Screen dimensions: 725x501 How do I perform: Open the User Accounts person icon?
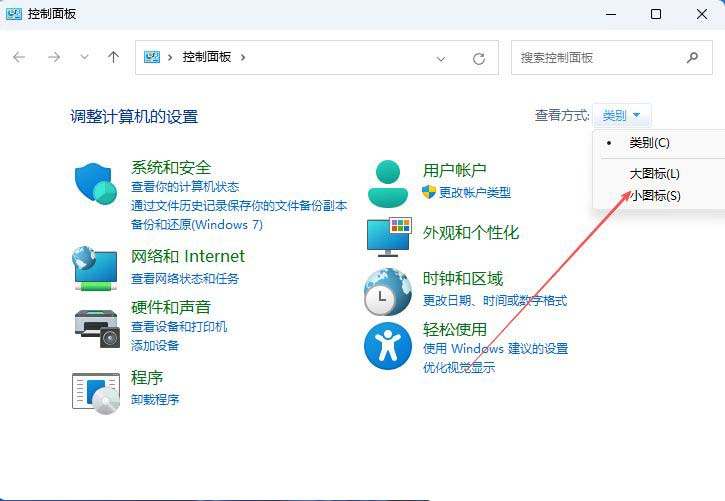[x=388, y=182]
